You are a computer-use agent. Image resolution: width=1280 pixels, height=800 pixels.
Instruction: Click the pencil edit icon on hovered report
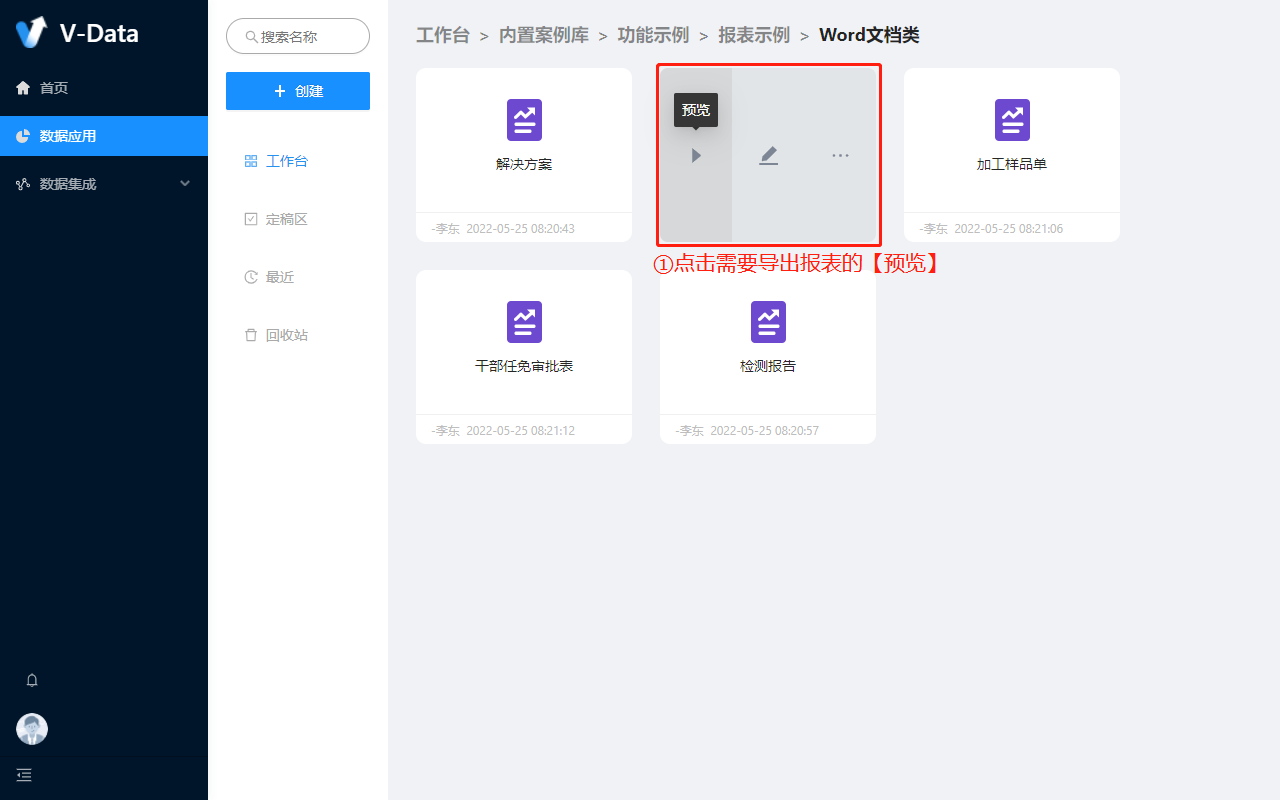[x=768, y=156]
